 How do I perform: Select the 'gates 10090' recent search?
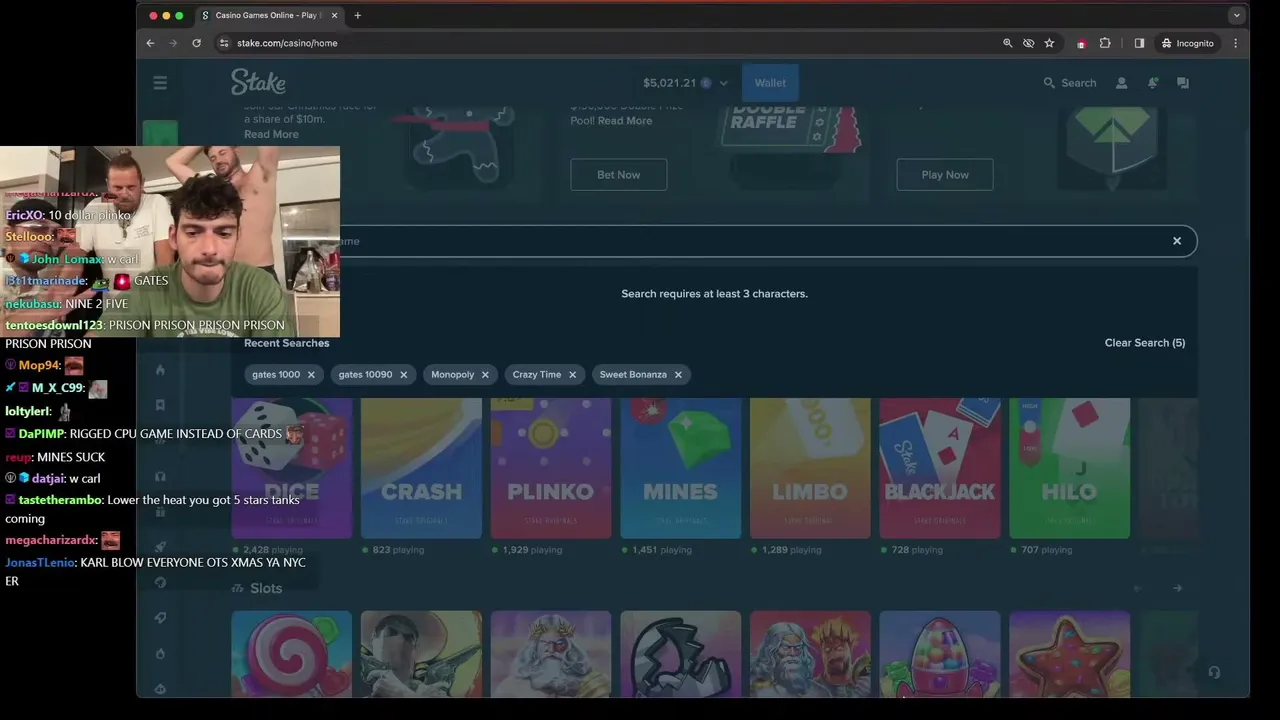pos(365,375)
